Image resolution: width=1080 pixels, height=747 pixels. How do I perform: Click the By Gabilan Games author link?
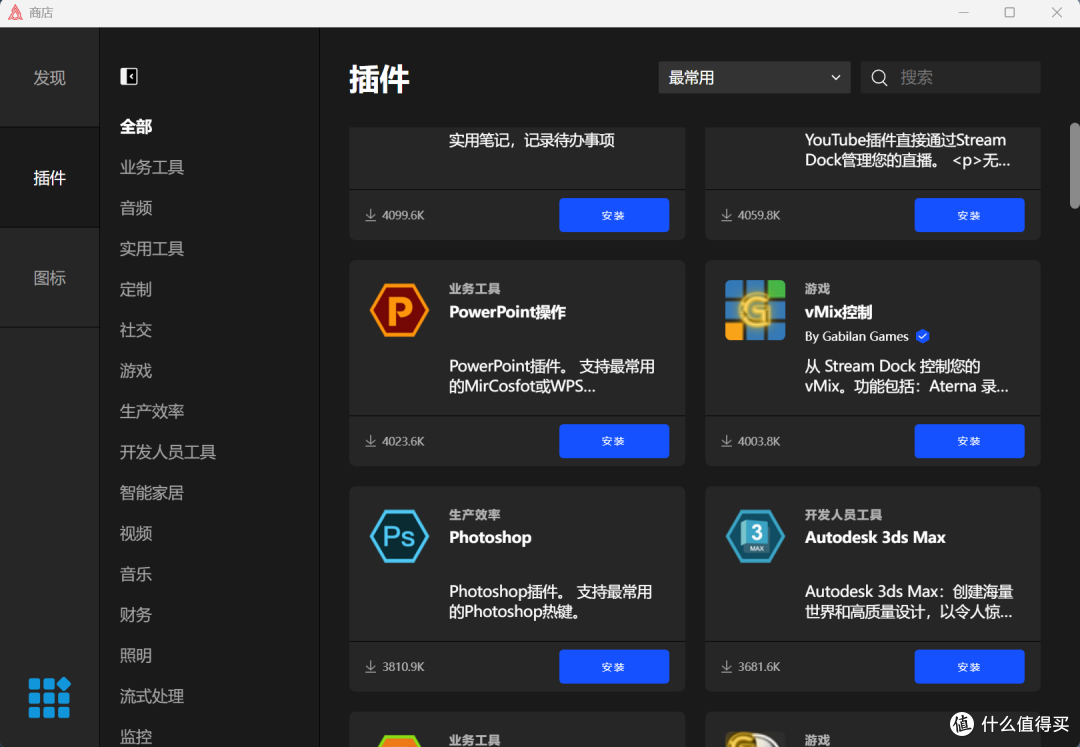856,336
